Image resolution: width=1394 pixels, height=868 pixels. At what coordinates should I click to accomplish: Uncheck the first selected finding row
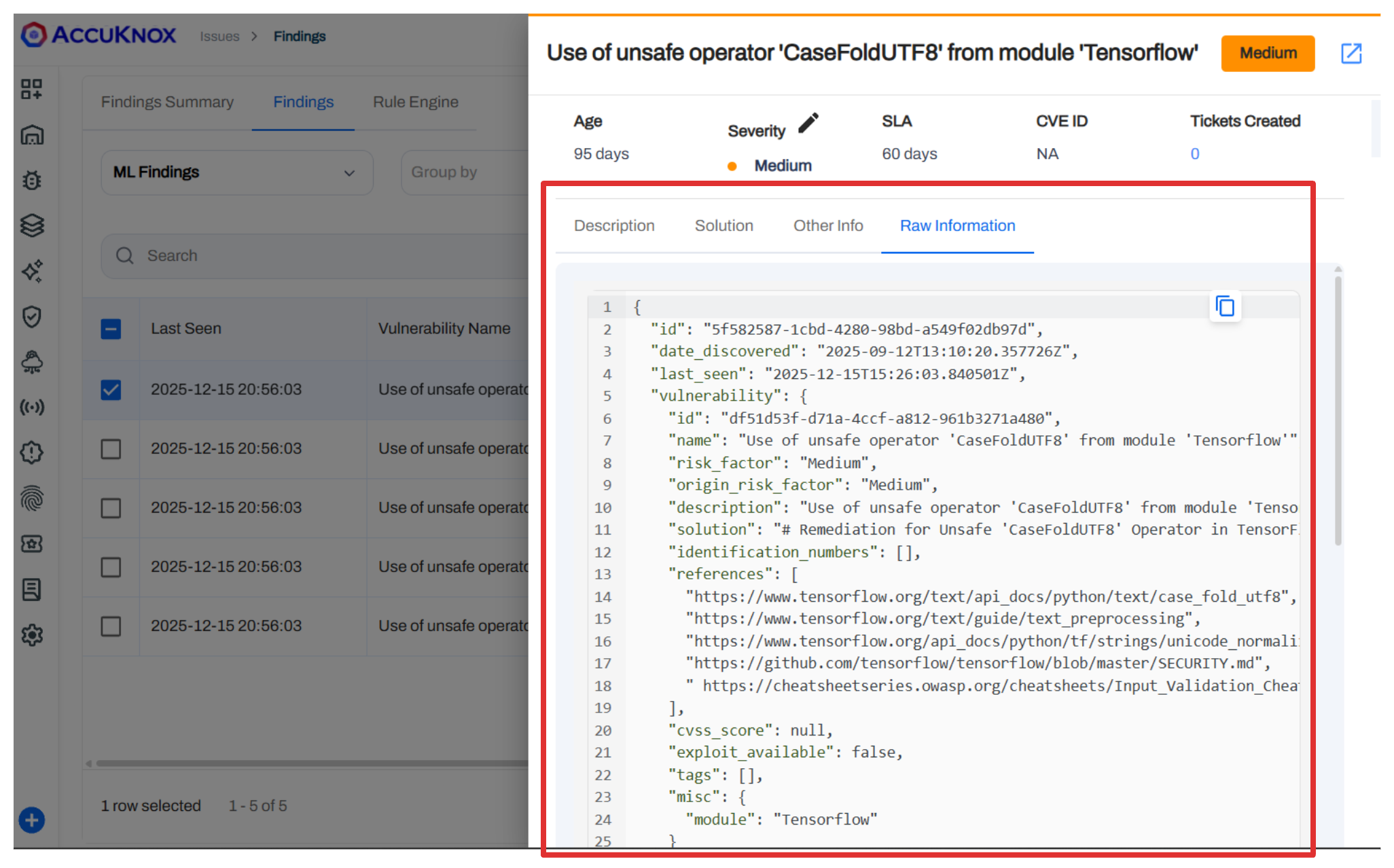coord(111,390)
